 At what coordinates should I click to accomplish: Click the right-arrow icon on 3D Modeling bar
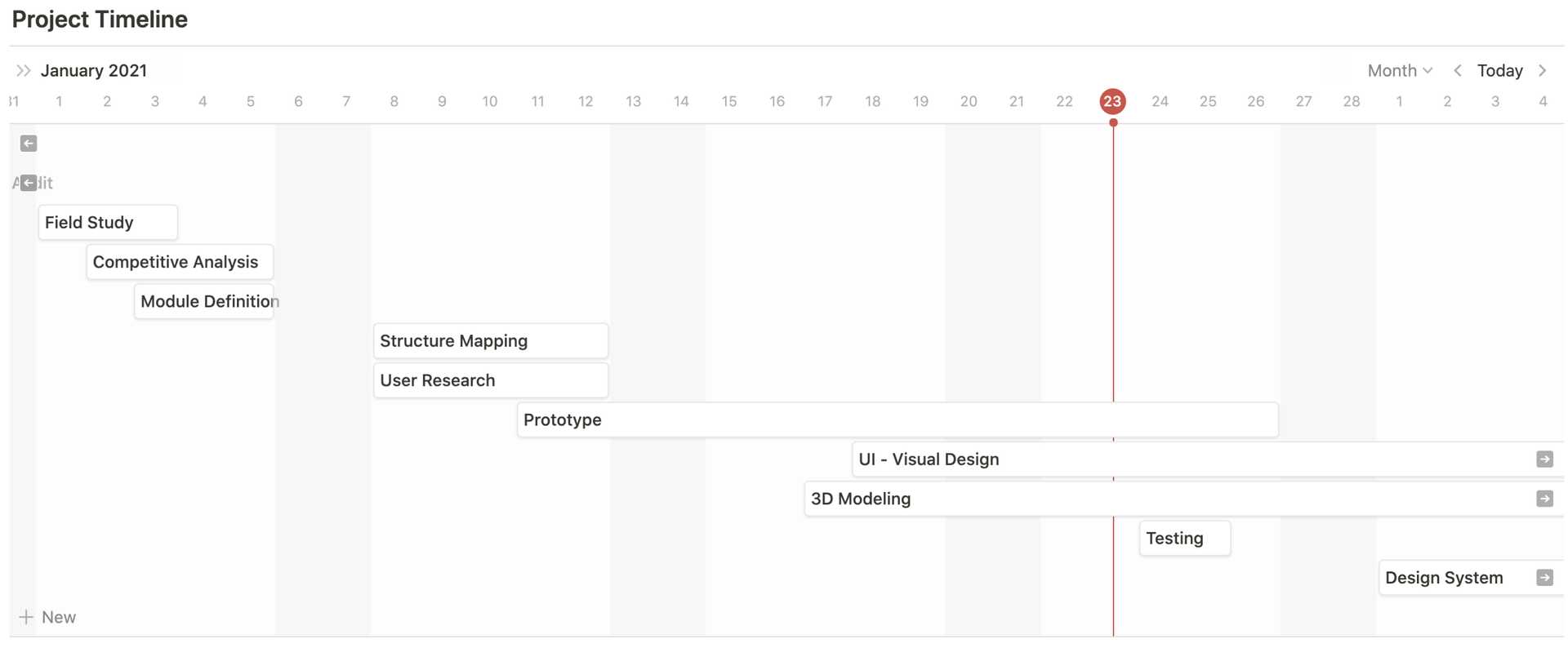[x=1543, y=498]
